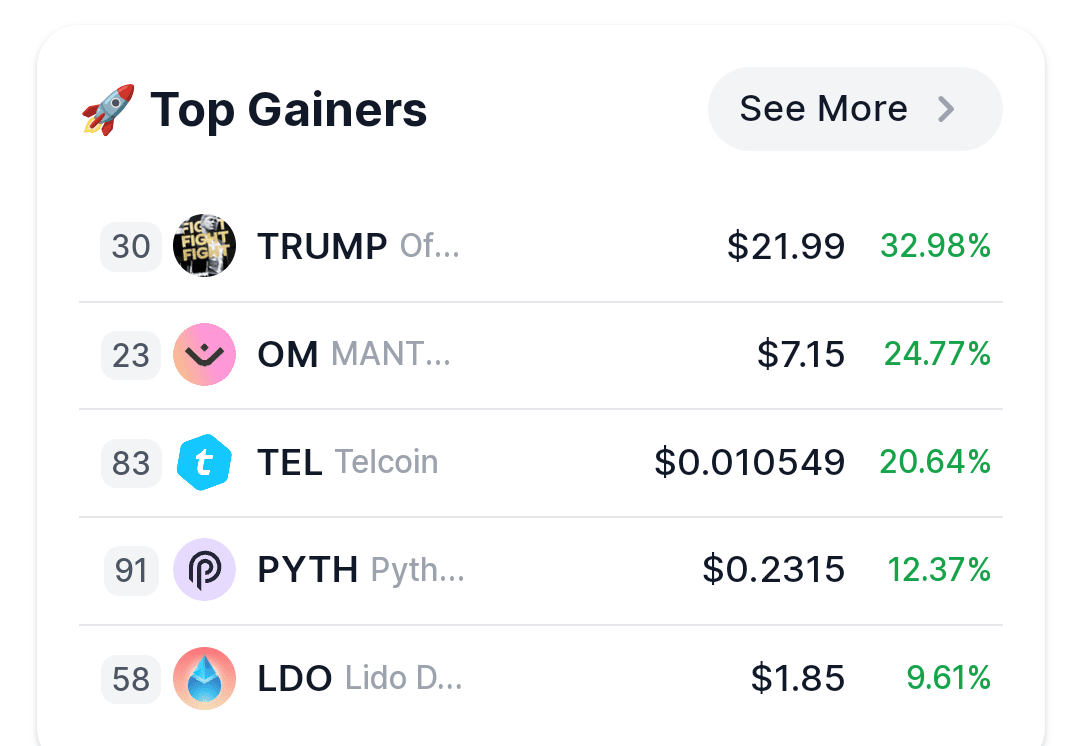This screenshot has width=1080, height=746.
Task: Select the 9.61% change value for LDO
Action: pos(948,678)
